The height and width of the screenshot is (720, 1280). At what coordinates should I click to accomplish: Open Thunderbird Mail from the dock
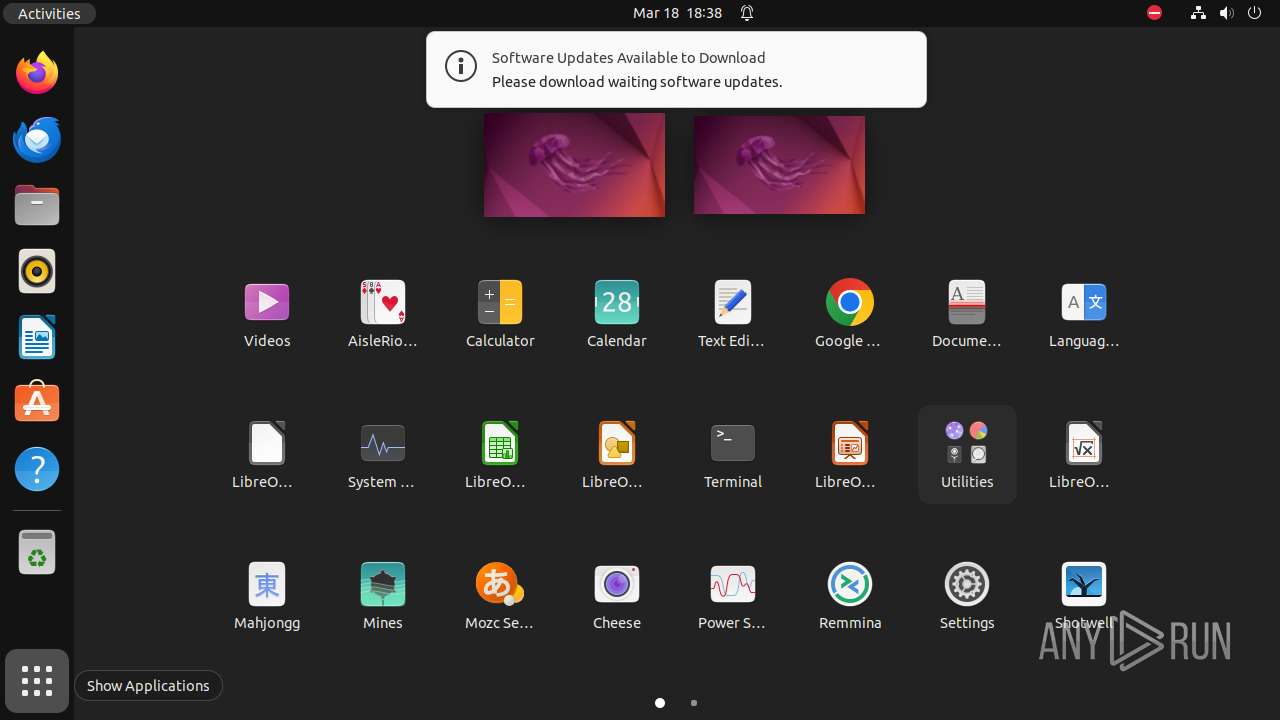[37, 139]
